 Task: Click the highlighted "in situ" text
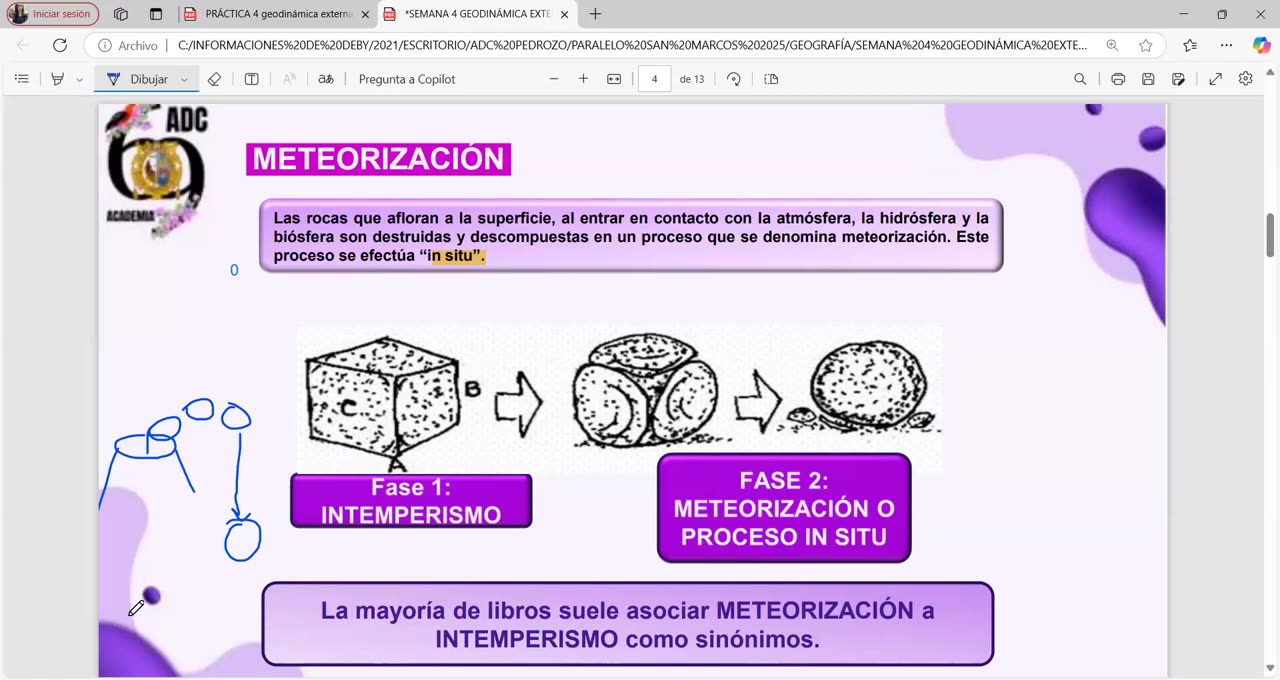click(457, 256)
